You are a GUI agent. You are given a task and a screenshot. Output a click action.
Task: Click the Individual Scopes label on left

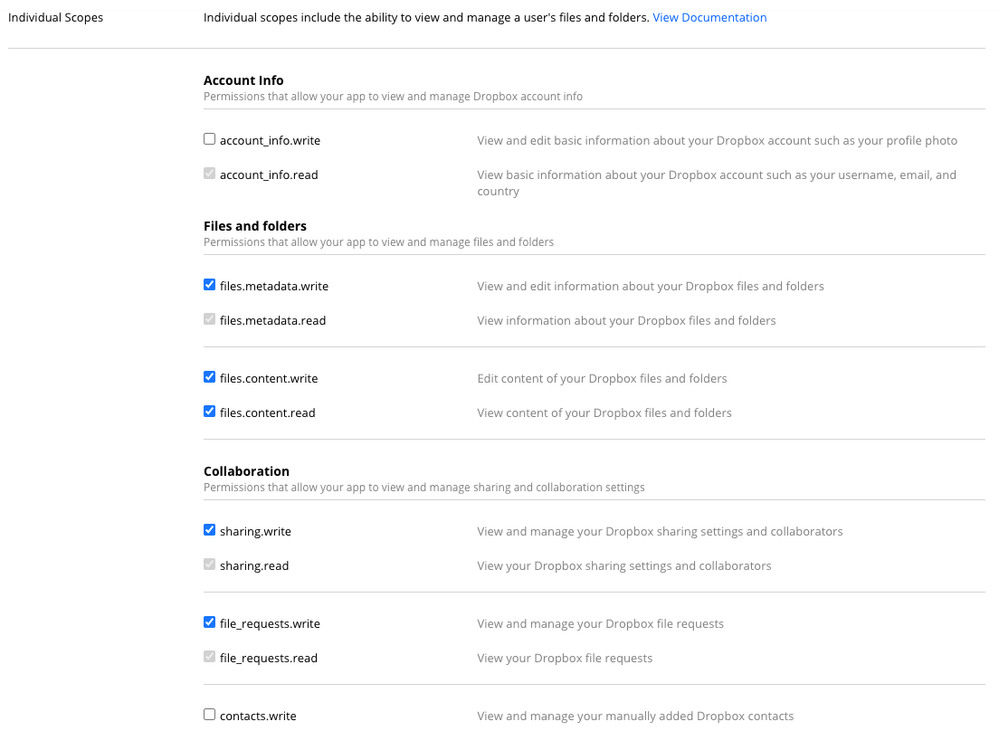[55, 17]
